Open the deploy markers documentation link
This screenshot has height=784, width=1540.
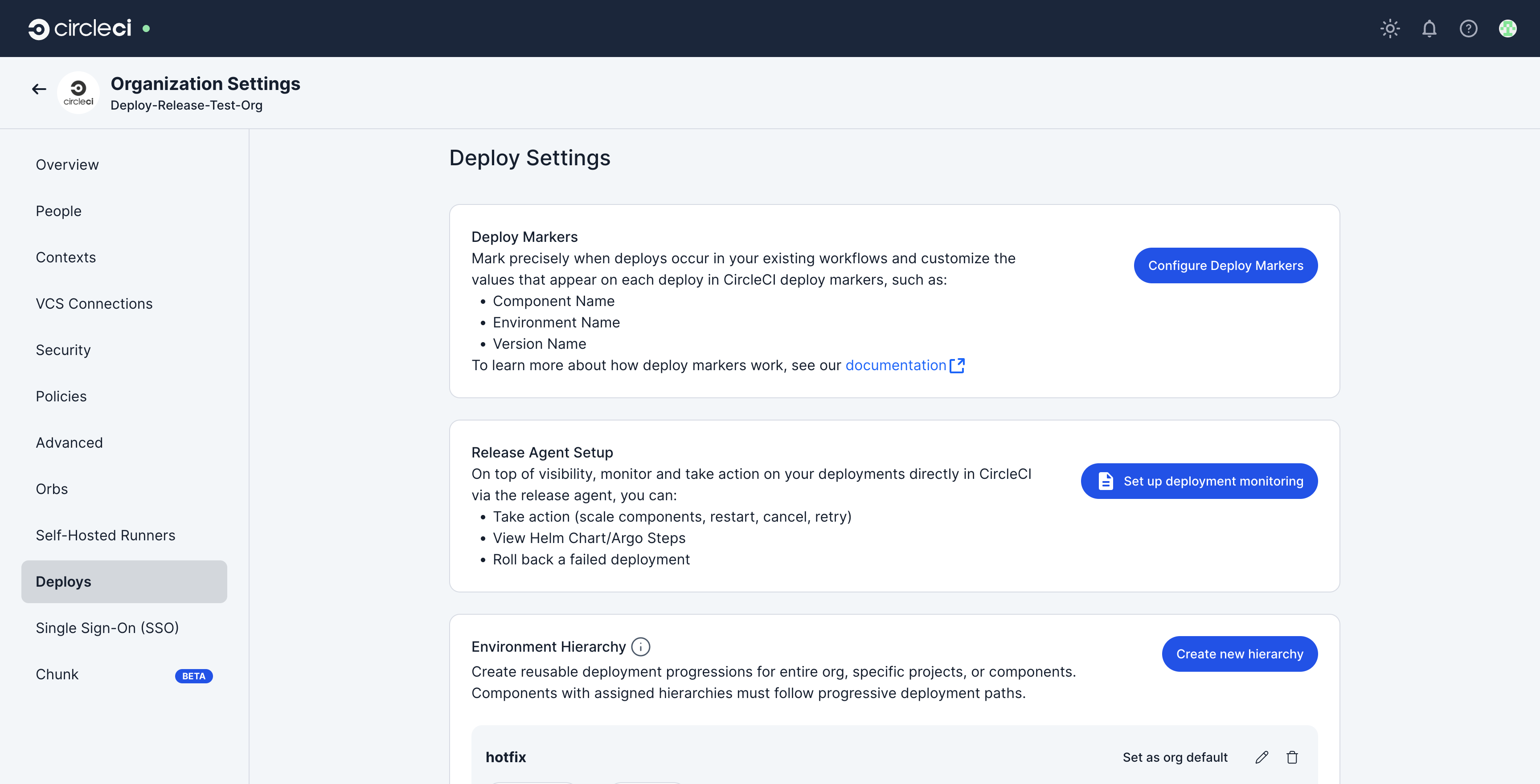(895, 365)
